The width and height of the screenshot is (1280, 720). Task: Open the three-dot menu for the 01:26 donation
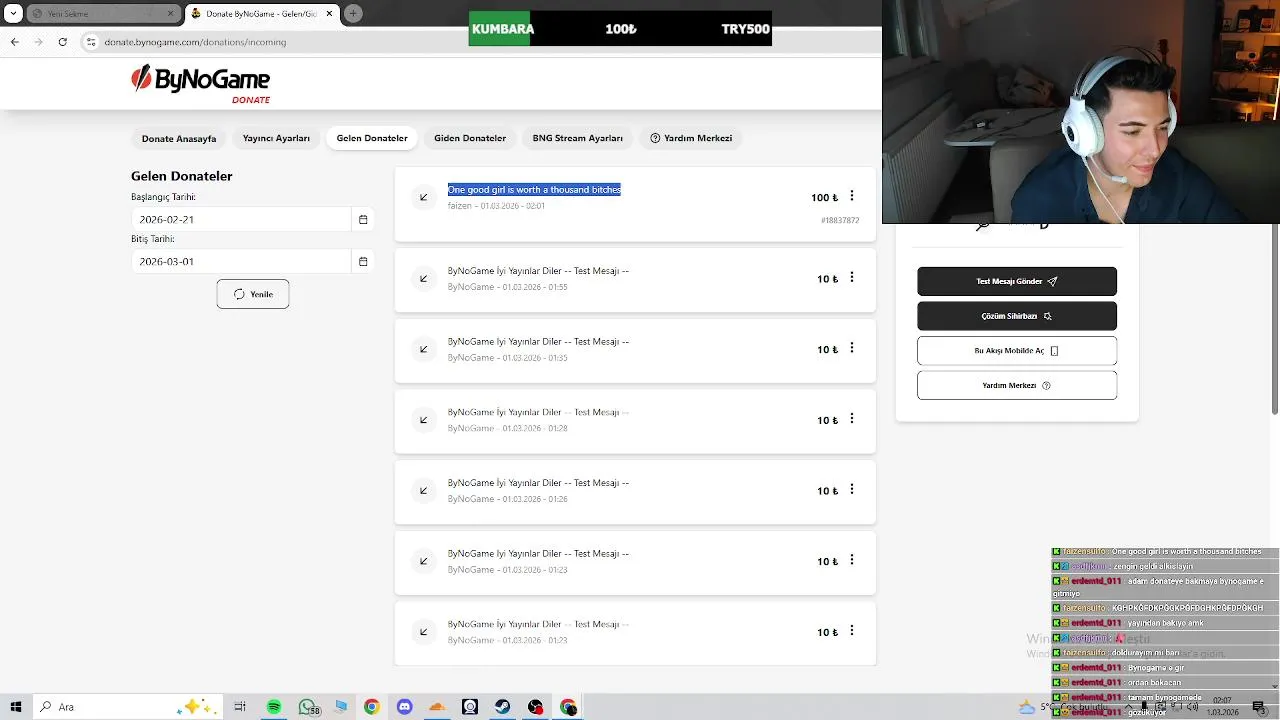(852, 489)
